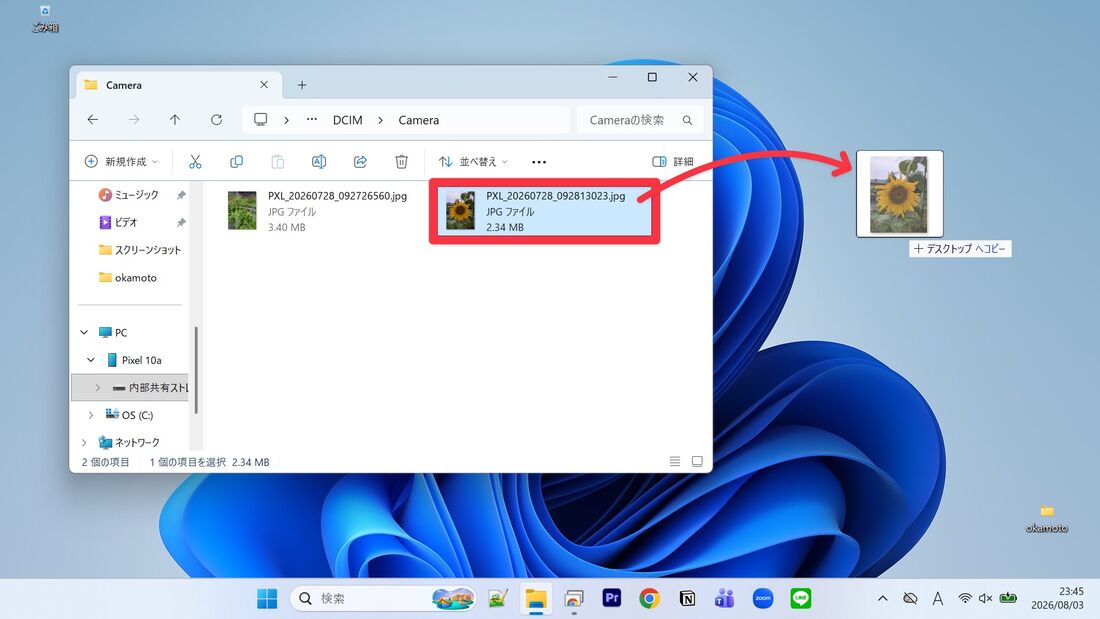The image size is (1100, 619).
Task: Go up one folder level
Action: coord(175,120)
